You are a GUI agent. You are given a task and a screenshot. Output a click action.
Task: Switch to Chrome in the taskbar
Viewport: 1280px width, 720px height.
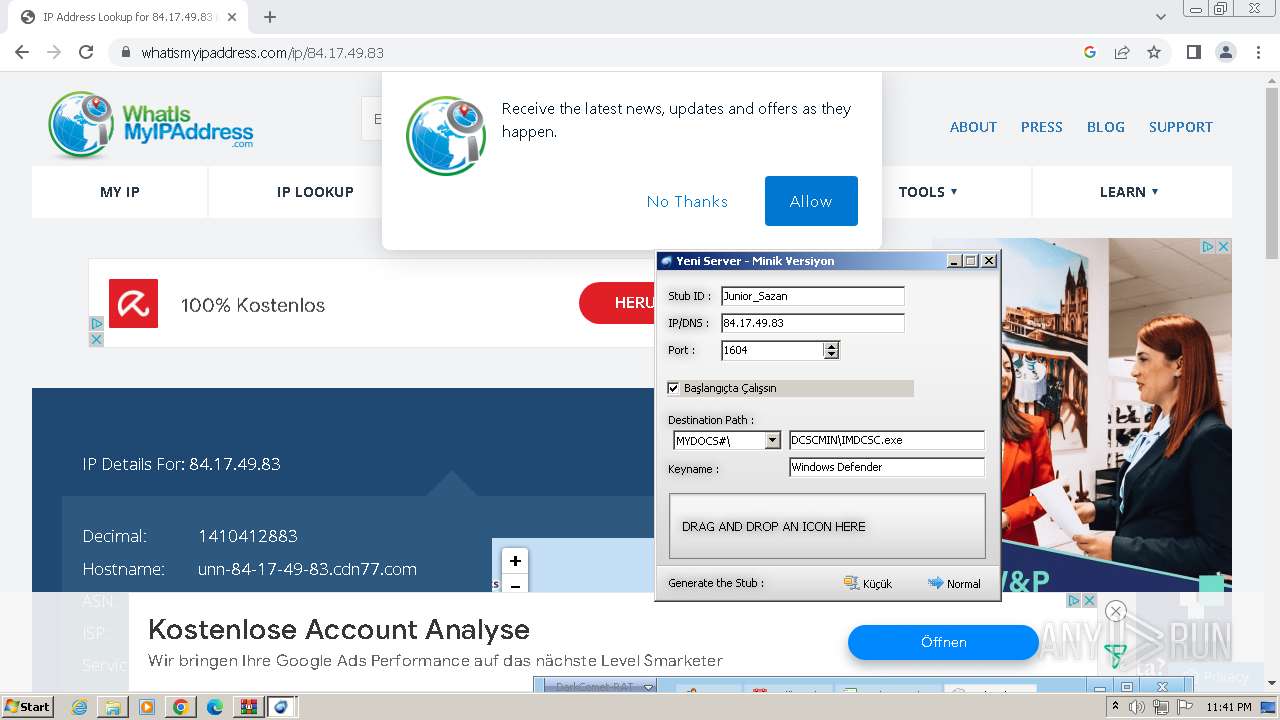click(181, 707)
